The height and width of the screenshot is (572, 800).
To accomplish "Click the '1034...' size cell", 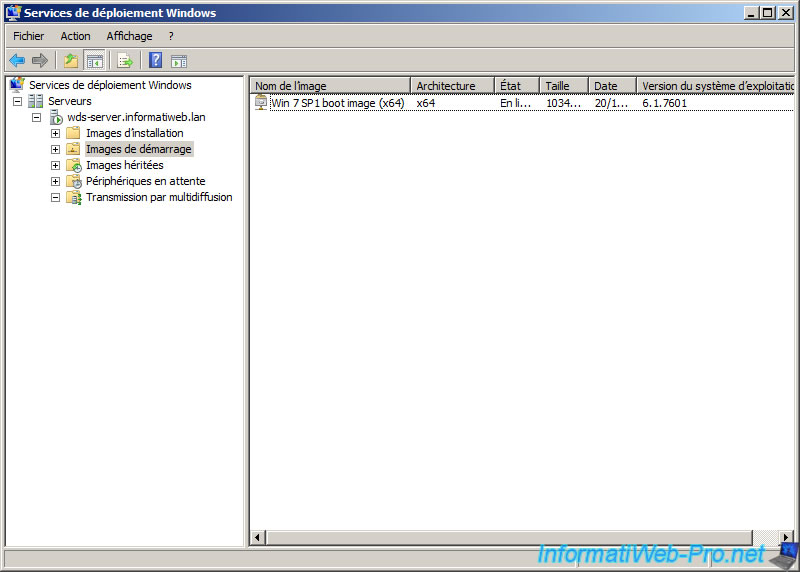I will point(563,103).
